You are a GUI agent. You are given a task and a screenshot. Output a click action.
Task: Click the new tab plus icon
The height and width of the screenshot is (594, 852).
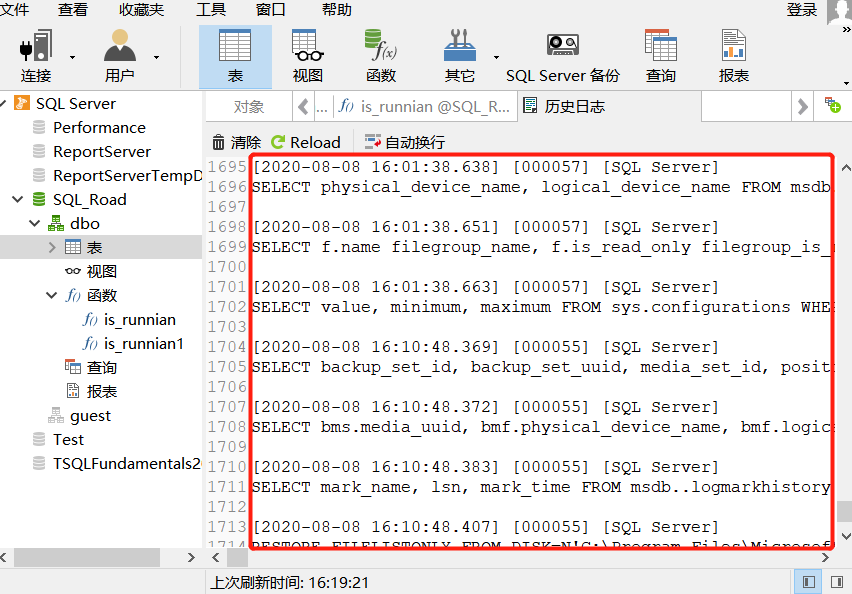click(832, 105)
